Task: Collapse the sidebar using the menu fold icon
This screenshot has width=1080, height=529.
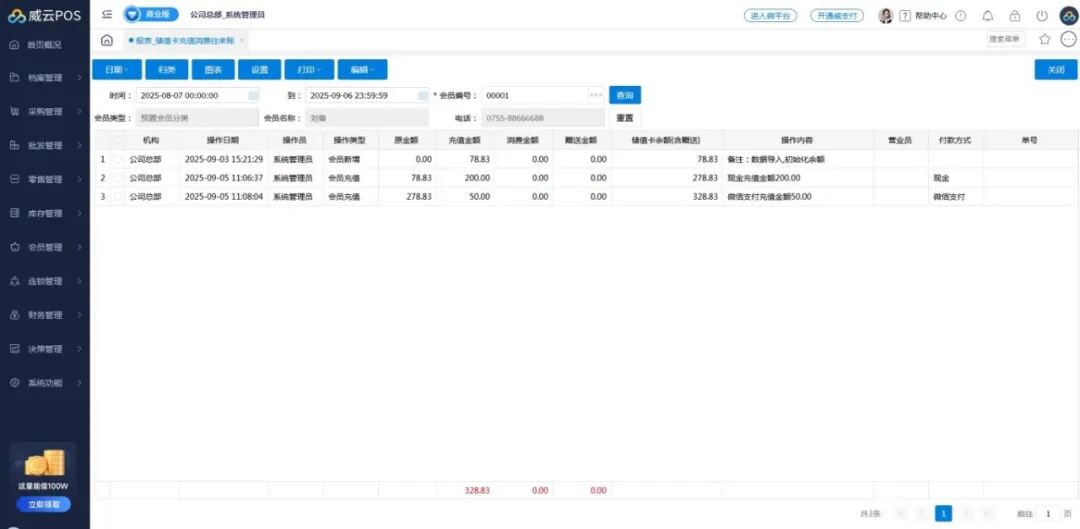Action: pyautogui.click(x=107, y=15)
